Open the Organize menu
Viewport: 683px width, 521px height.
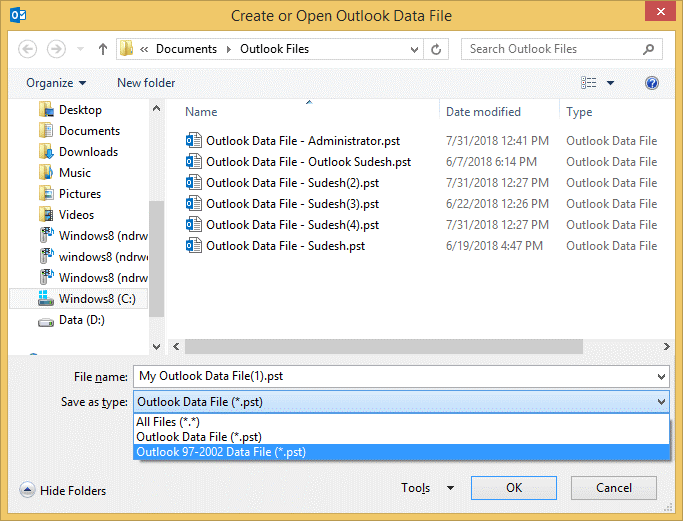pyautogui.click(x=56, y=83)
